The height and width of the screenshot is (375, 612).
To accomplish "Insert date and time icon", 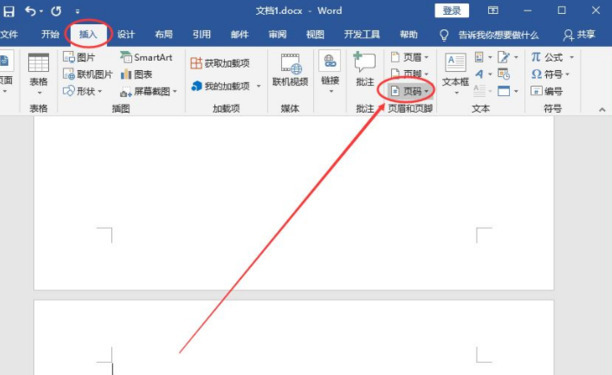I will point(504,74).
